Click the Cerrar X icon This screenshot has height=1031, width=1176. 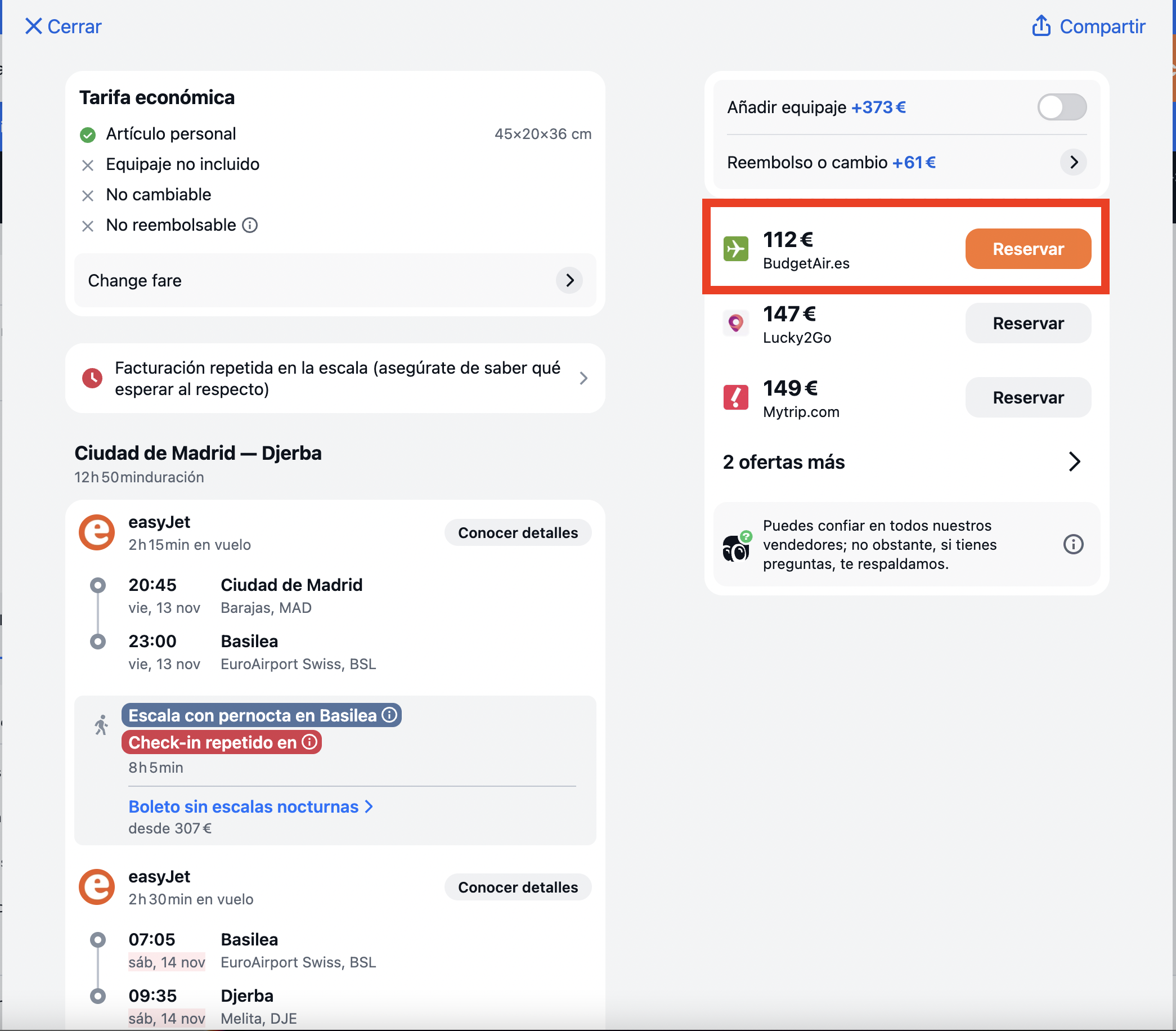(33, 26)
